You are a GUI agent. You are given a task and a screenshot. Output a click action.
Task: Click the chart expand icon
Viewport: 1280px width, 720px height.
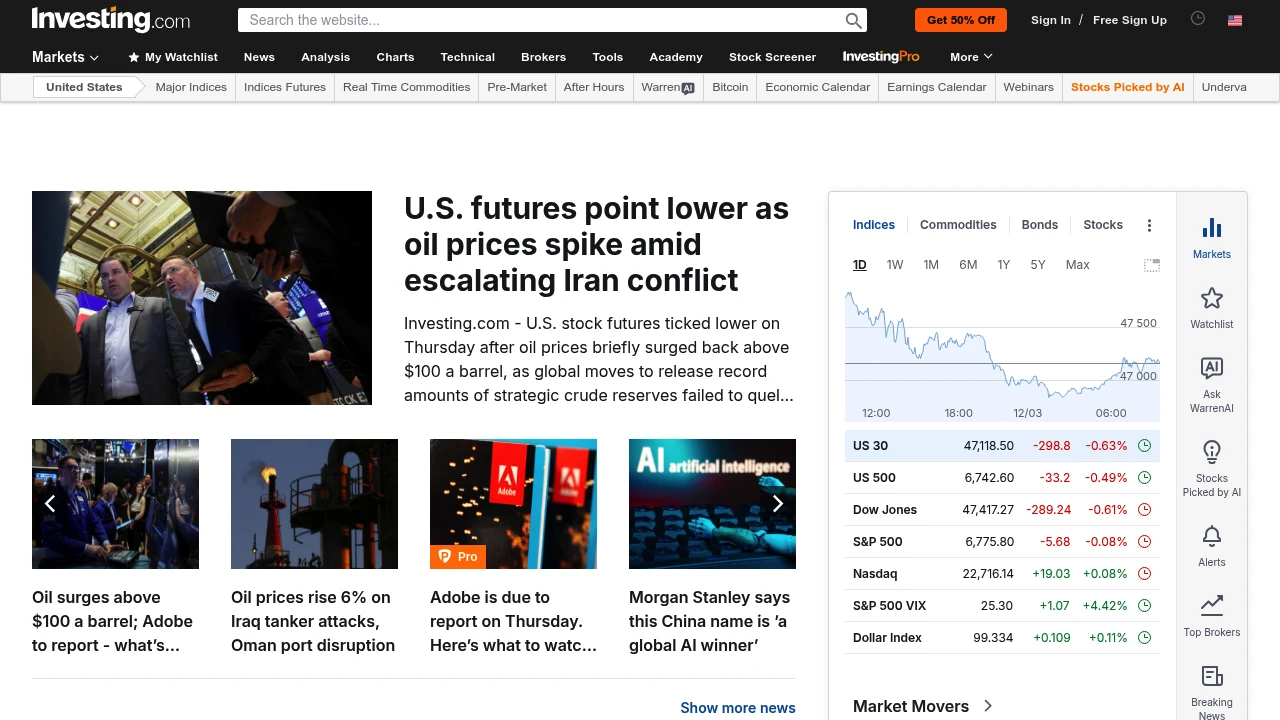[1152, 265]
